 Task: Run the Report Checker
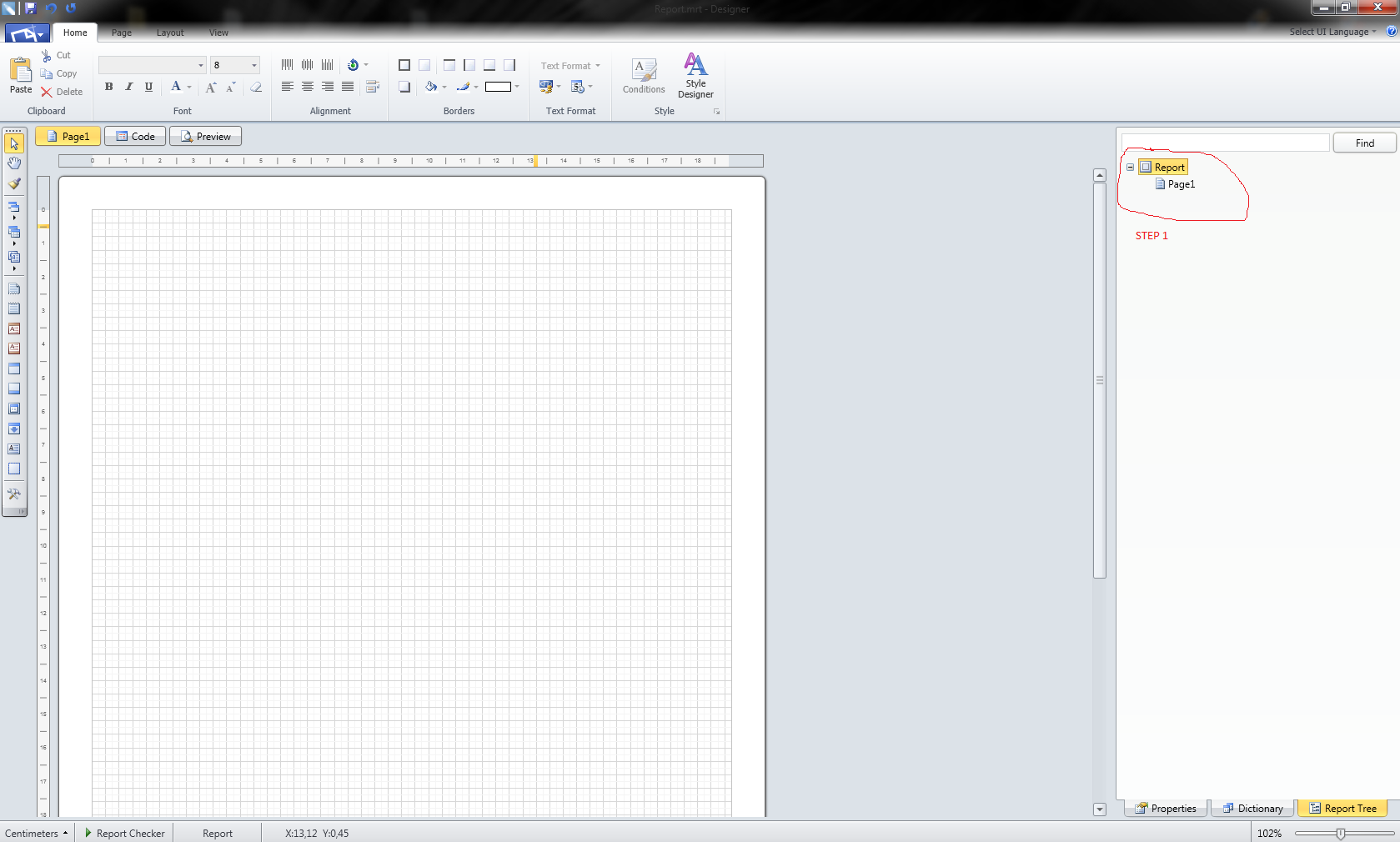(125, 833)
